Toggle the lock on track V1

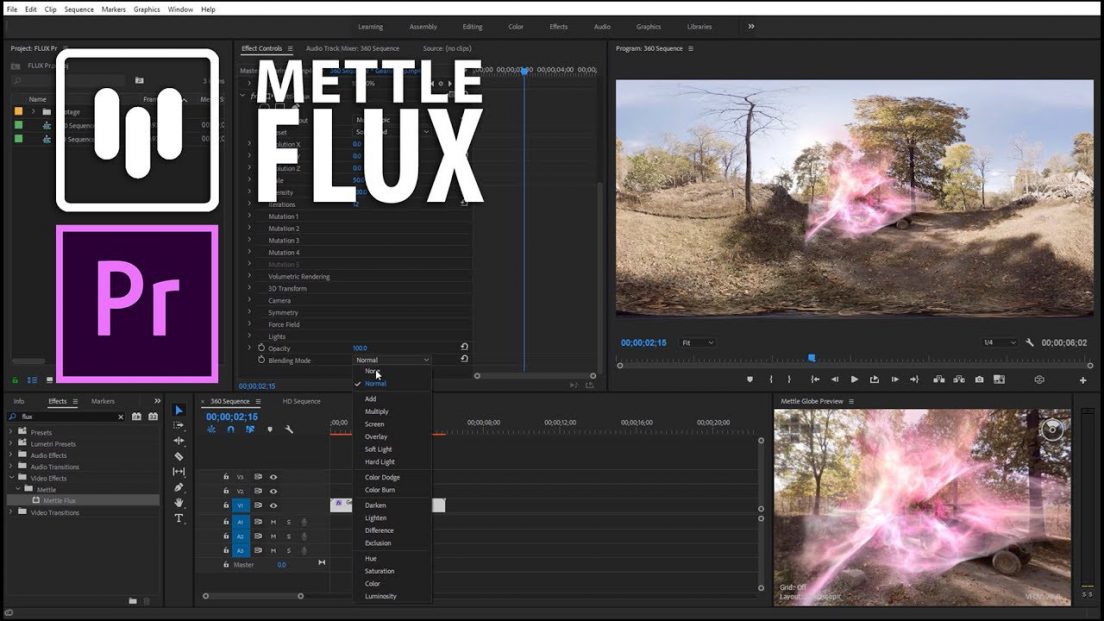(226, 504)
